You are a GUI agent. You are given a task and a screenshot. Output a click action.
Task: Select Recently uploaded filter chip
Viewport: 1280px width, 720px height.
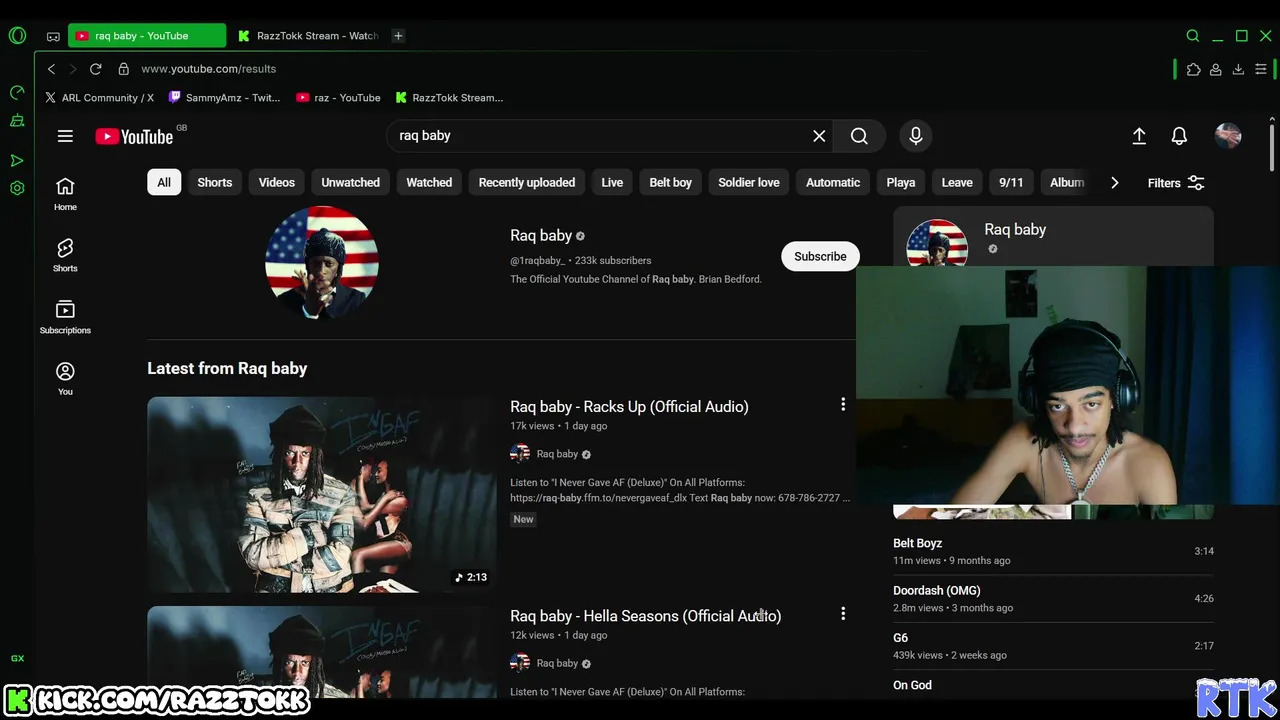point(527,182)
